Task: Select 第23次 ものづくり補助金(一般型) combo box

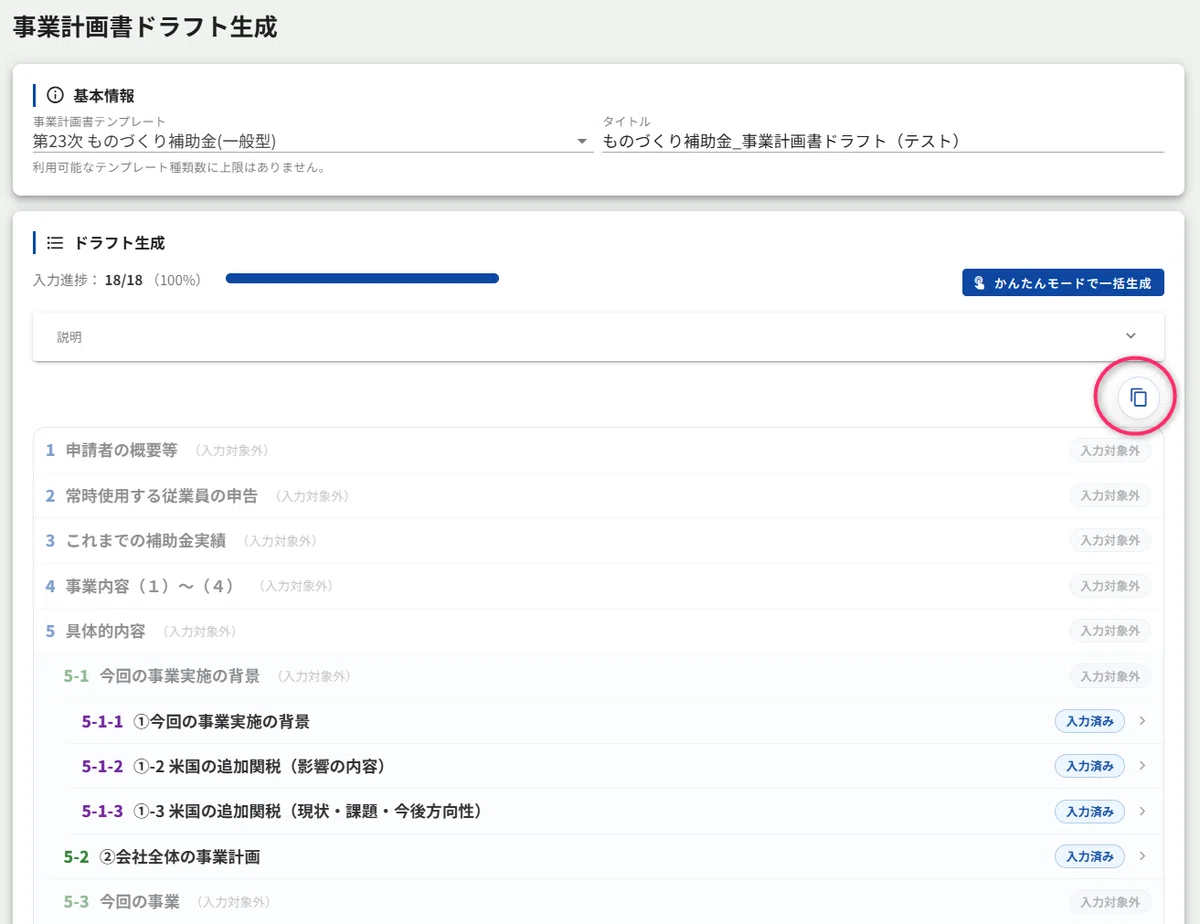Action: (313, 141)
